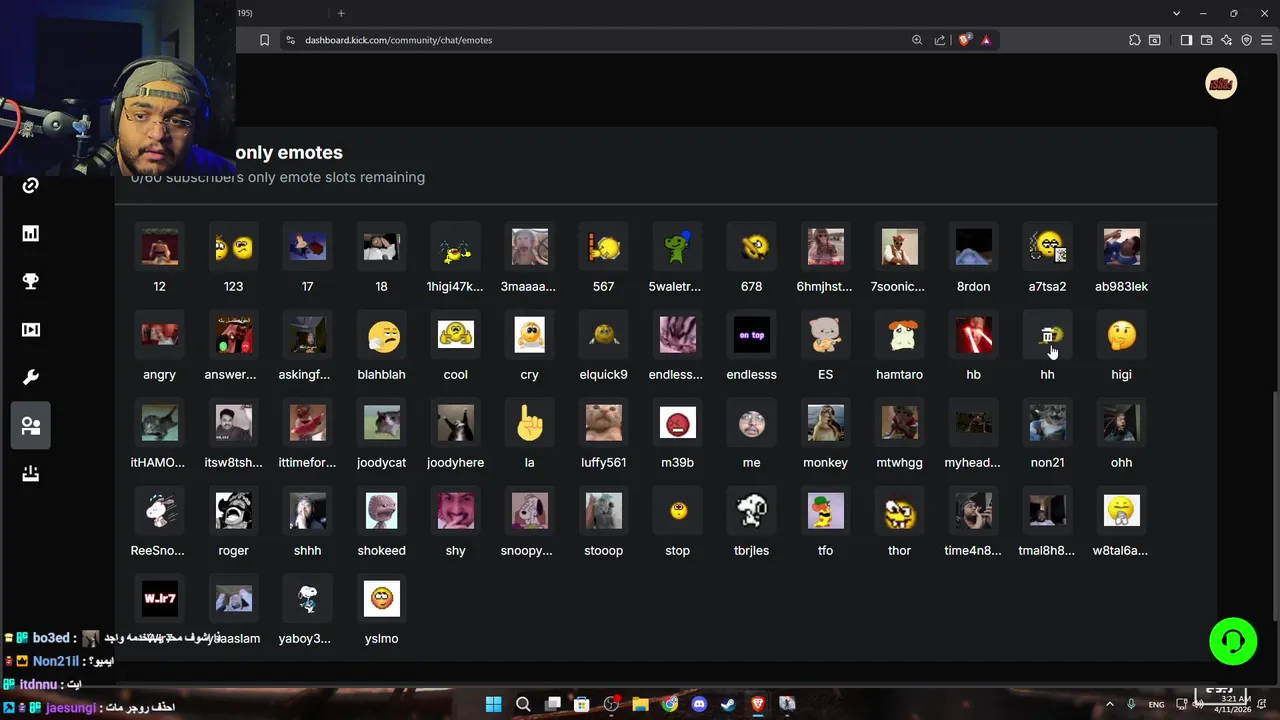This screenshot has height=720, width=1280.
Task: Click the ENG language indicator
Action: (x=1156, y=705)
